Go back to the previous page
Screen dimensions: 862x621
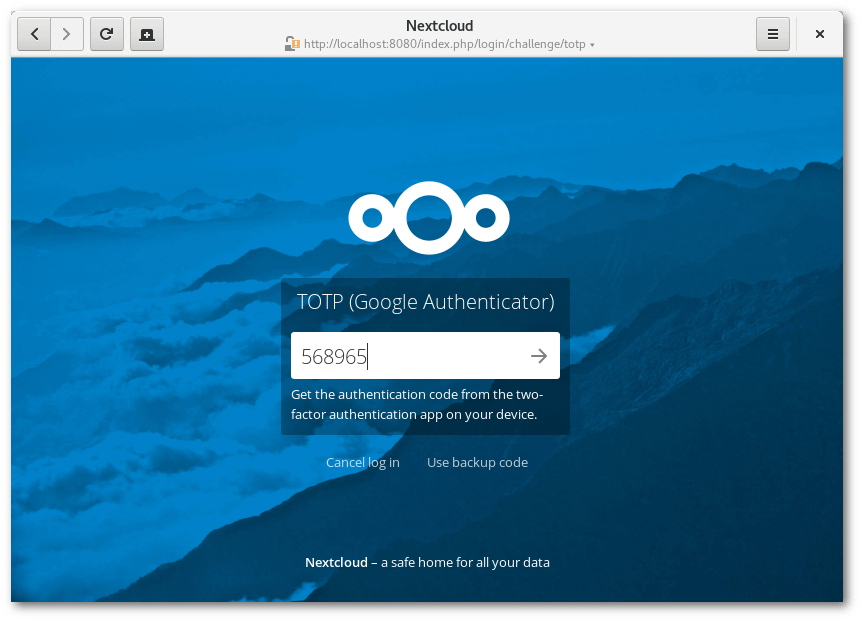[x=35, y=34]
